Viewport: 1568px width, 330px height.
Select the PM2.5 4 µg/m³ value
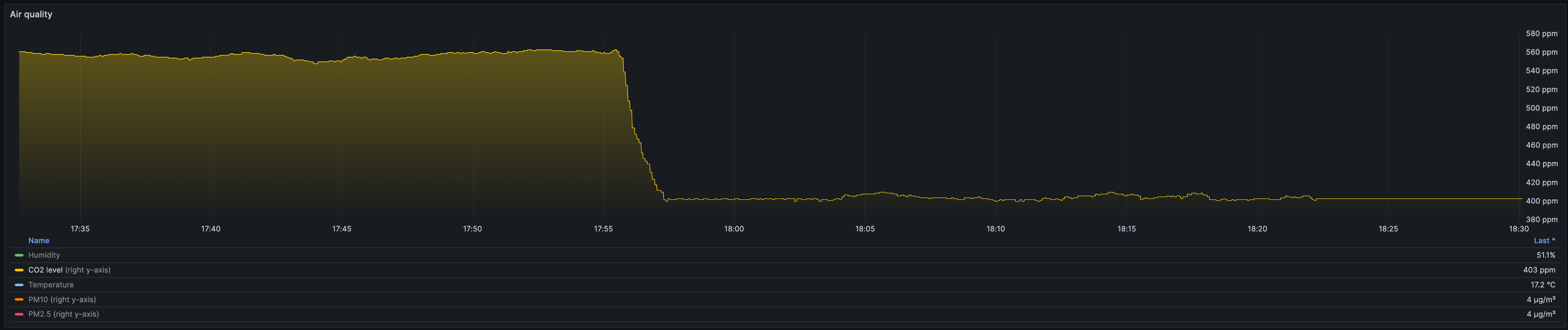click(x=1541, y=314)
